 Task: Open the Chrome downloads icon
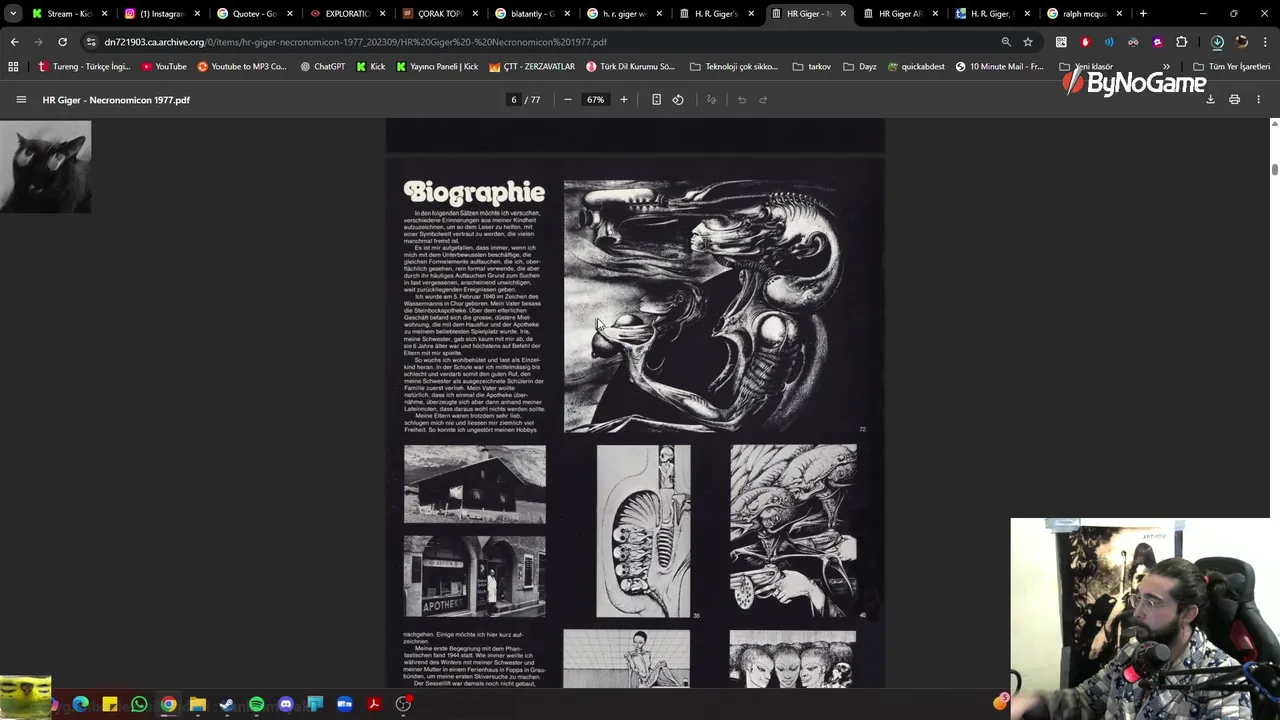(x=1217, y=42)
